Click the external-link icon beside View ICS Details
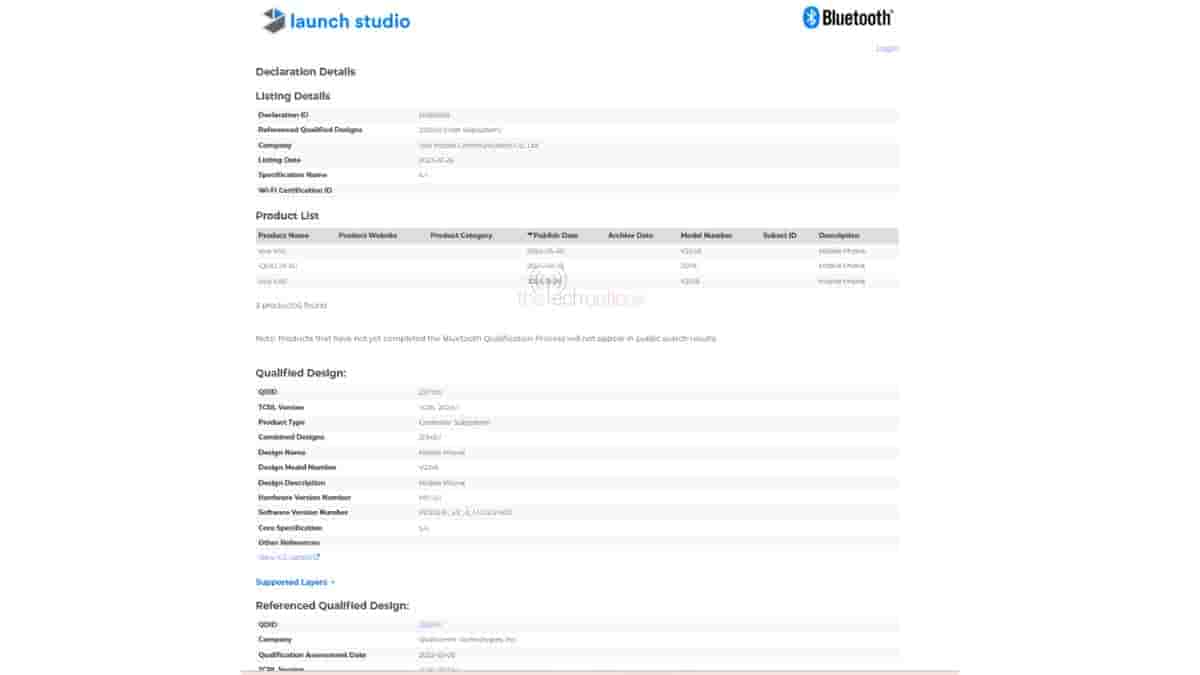This screenshot has height=675, width=1200. pyautogui.click(x=317, y=557)
